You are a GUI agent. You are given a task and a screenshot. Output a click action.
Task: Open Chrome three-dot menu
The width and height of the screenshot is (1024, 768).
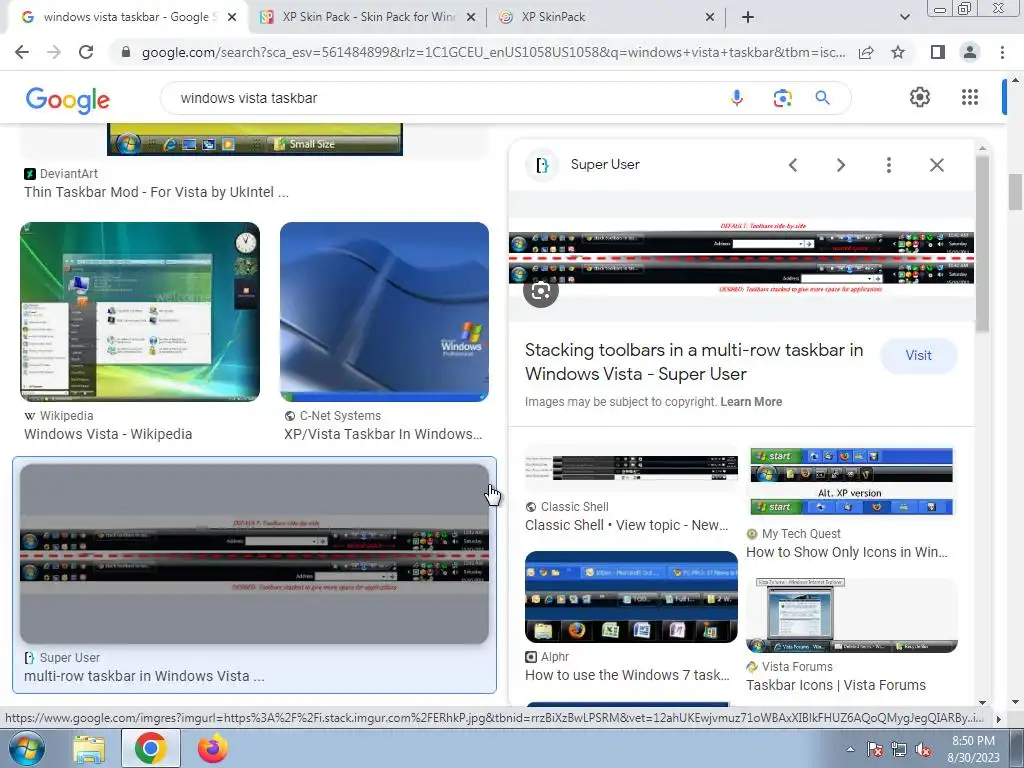1002,52
